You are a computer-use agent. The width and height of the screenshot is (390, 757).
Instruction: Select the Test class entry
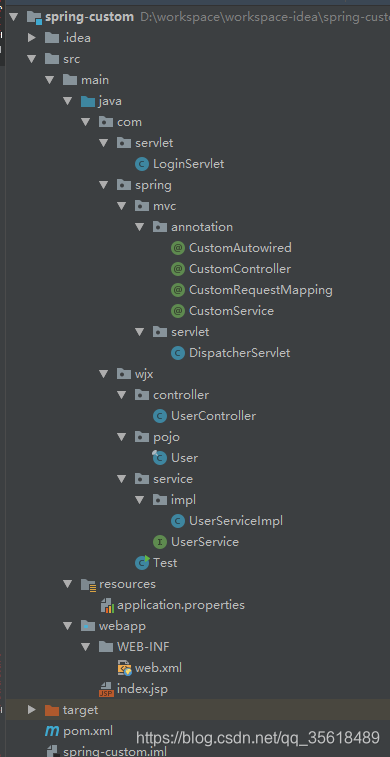165,562
